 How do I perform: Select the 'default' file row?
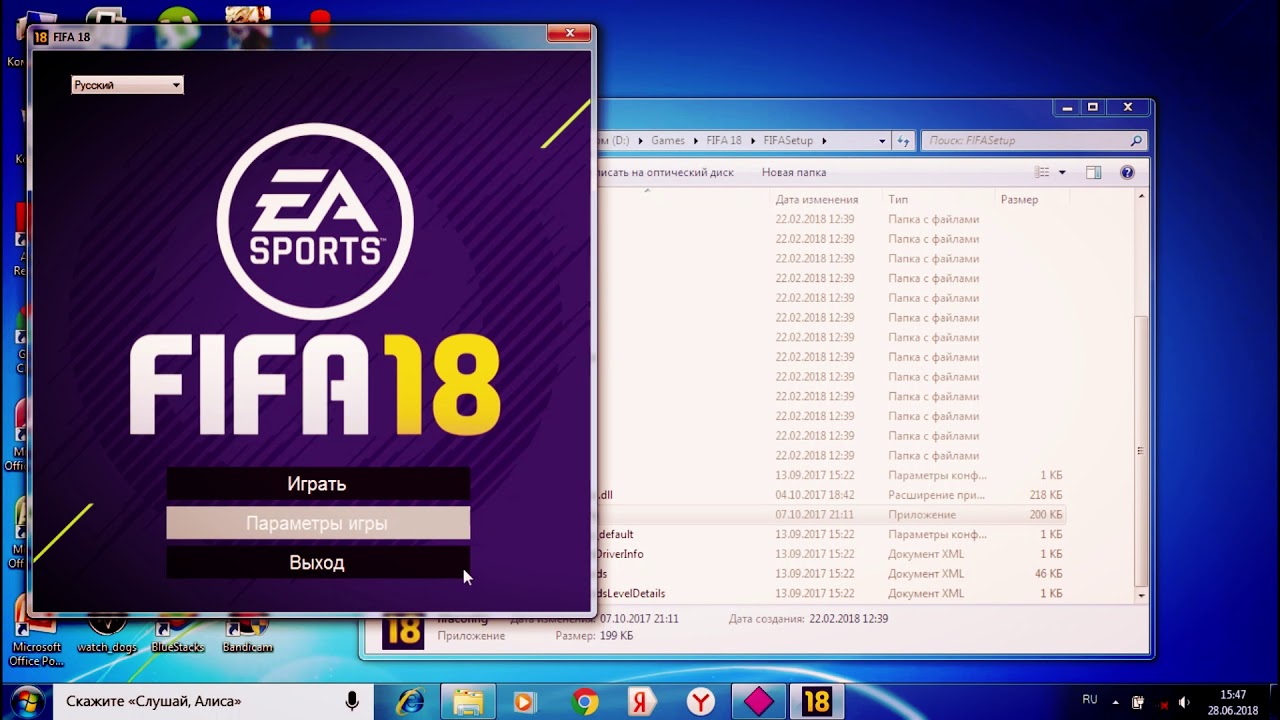[x=831, y=535]
